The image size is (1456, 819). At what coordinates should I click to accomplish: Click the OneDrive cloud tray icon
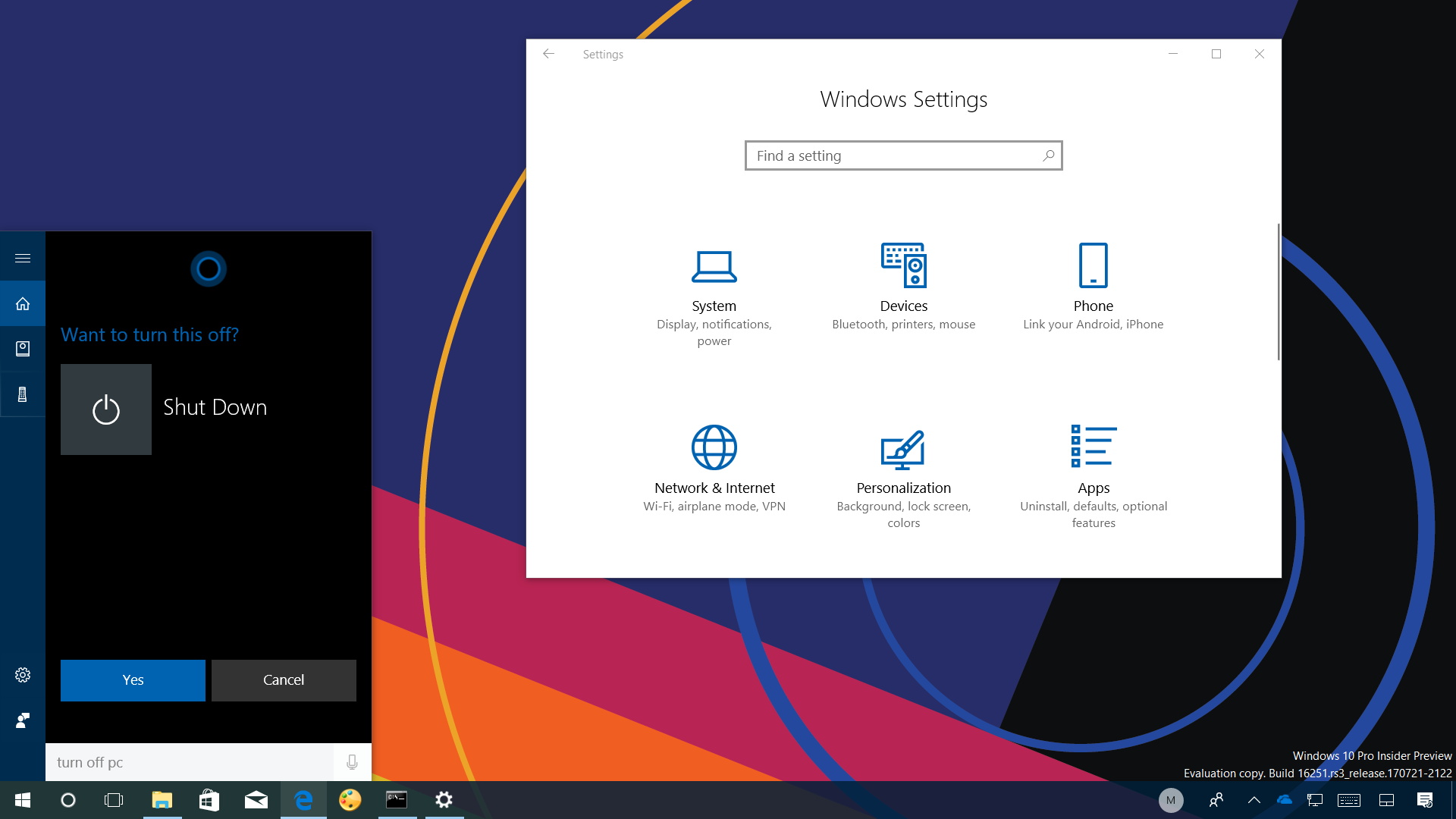[x=1285, y=800]
